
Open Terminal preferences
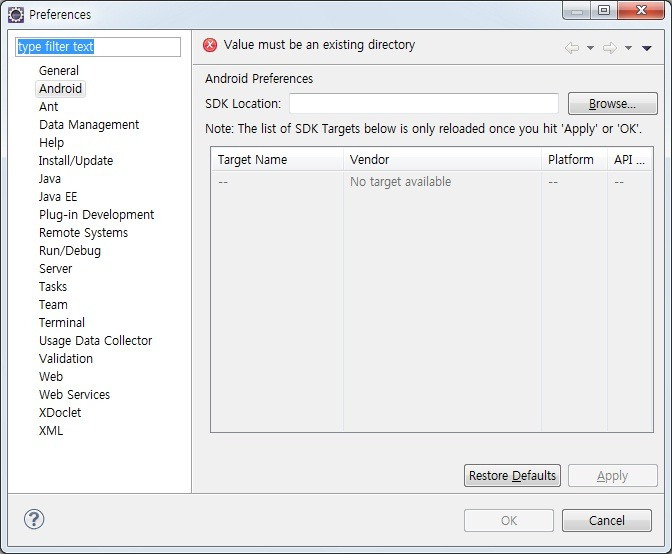(62, 323)
